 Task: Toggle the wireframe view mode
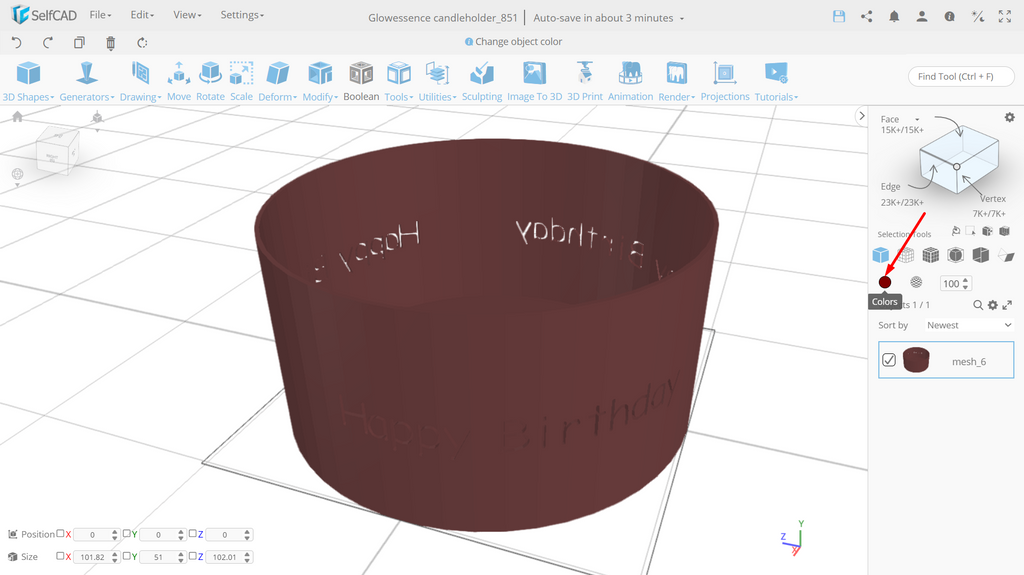click(906, 255)
